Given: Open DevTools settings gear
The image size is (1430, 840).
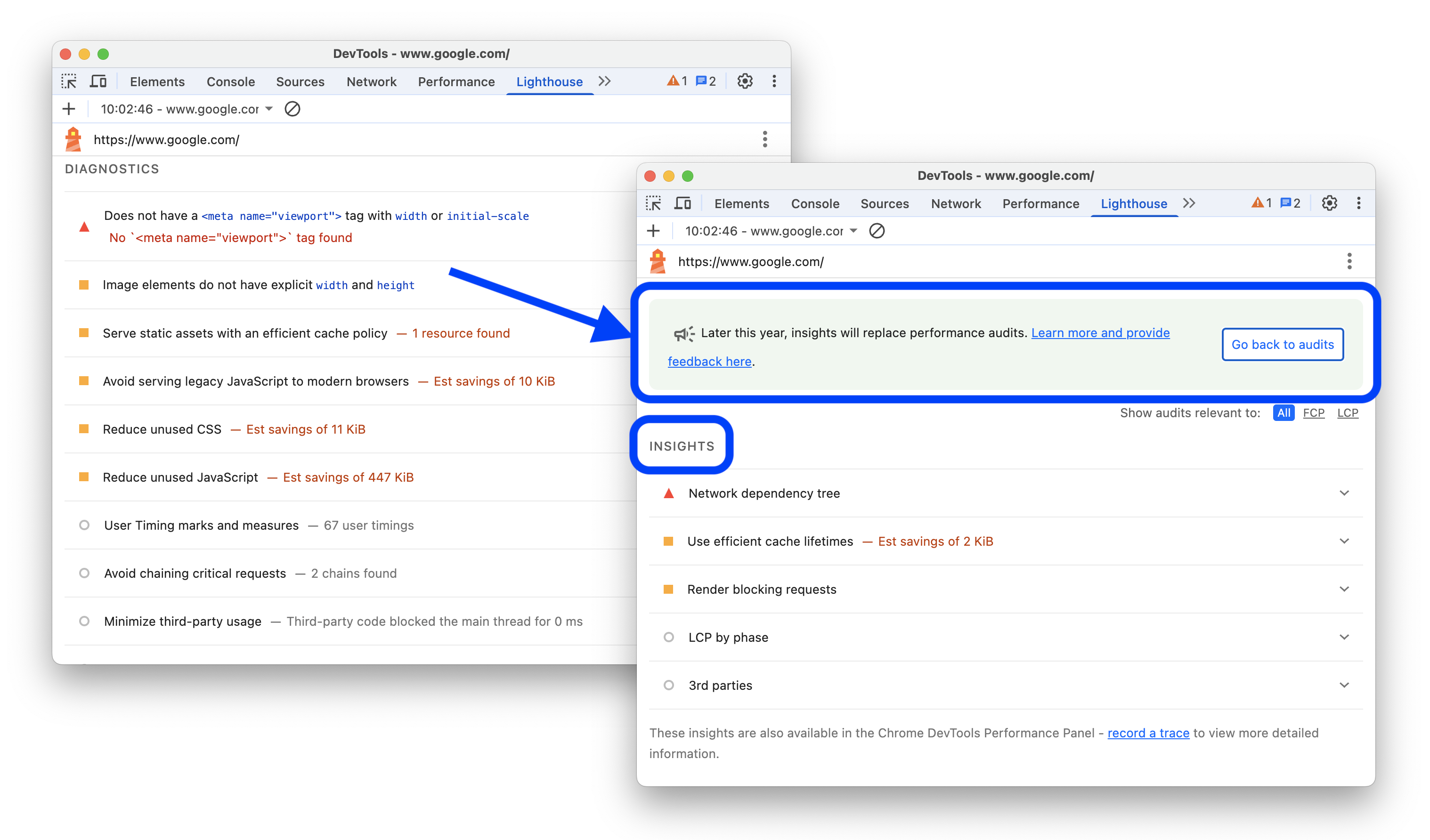Looking at the screenshot, I should (x=1330, y=203).
